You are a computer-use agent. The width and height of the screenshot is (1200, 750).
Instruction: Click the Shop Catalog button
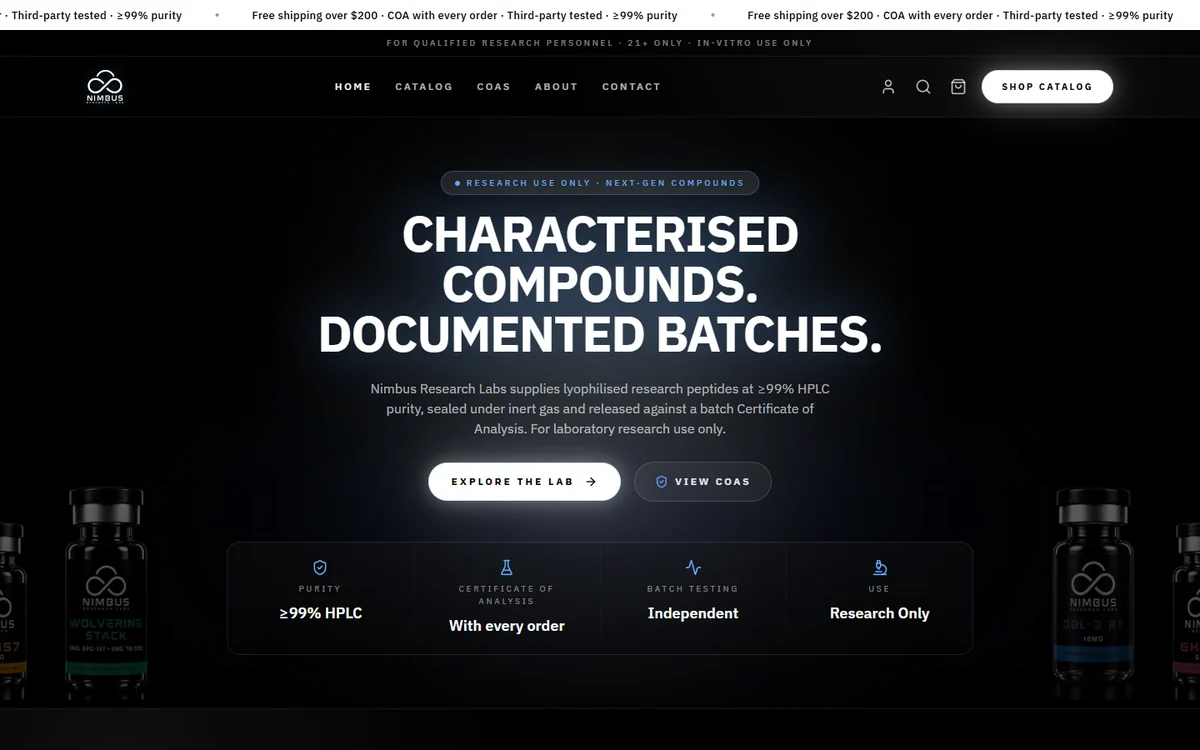point(1047,87)
